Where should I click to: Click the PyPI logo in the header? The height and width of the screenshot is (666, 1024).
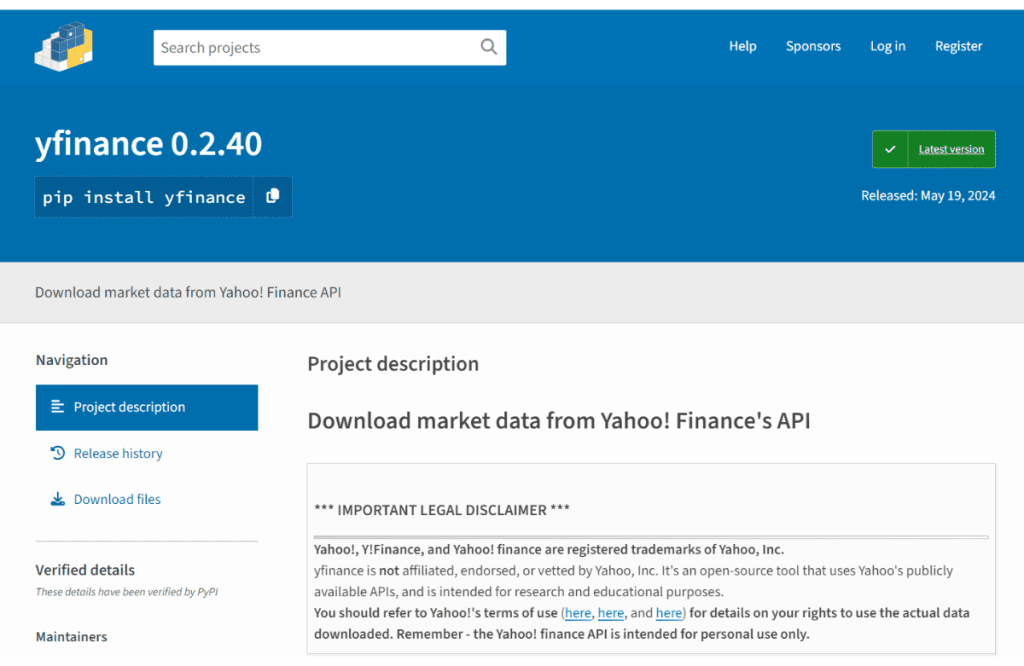click(64, 46)
